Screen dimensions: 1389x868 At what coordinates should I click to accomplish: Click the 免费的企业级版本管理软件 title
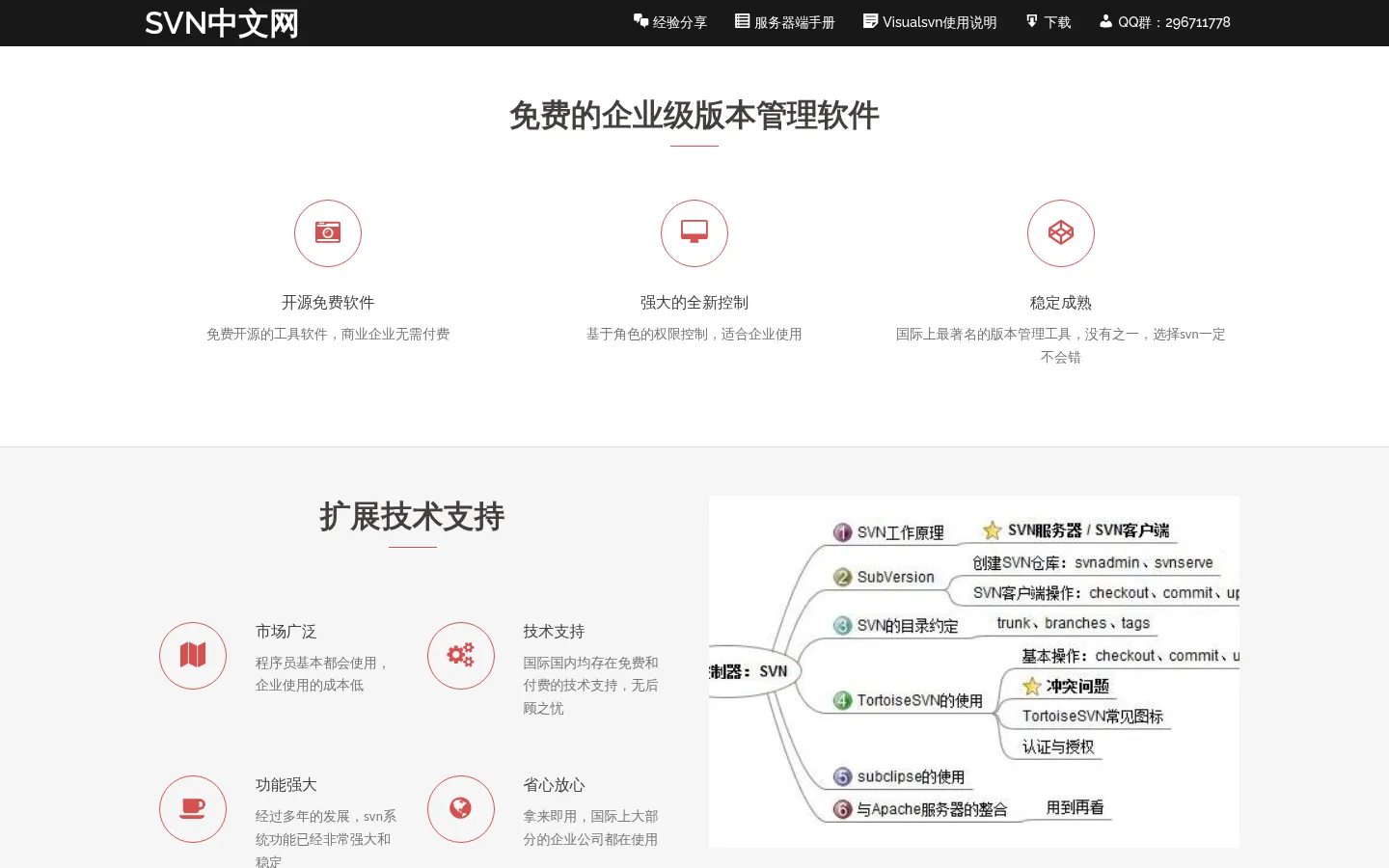694,116
